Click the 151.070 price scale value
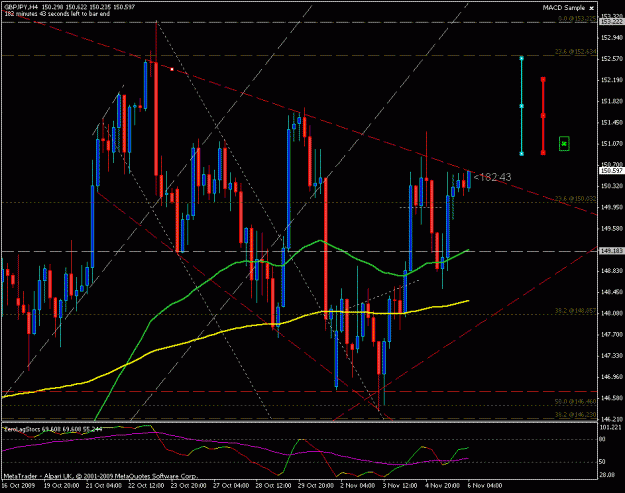The width and height of the screenshot is (625, 493). 611,143
